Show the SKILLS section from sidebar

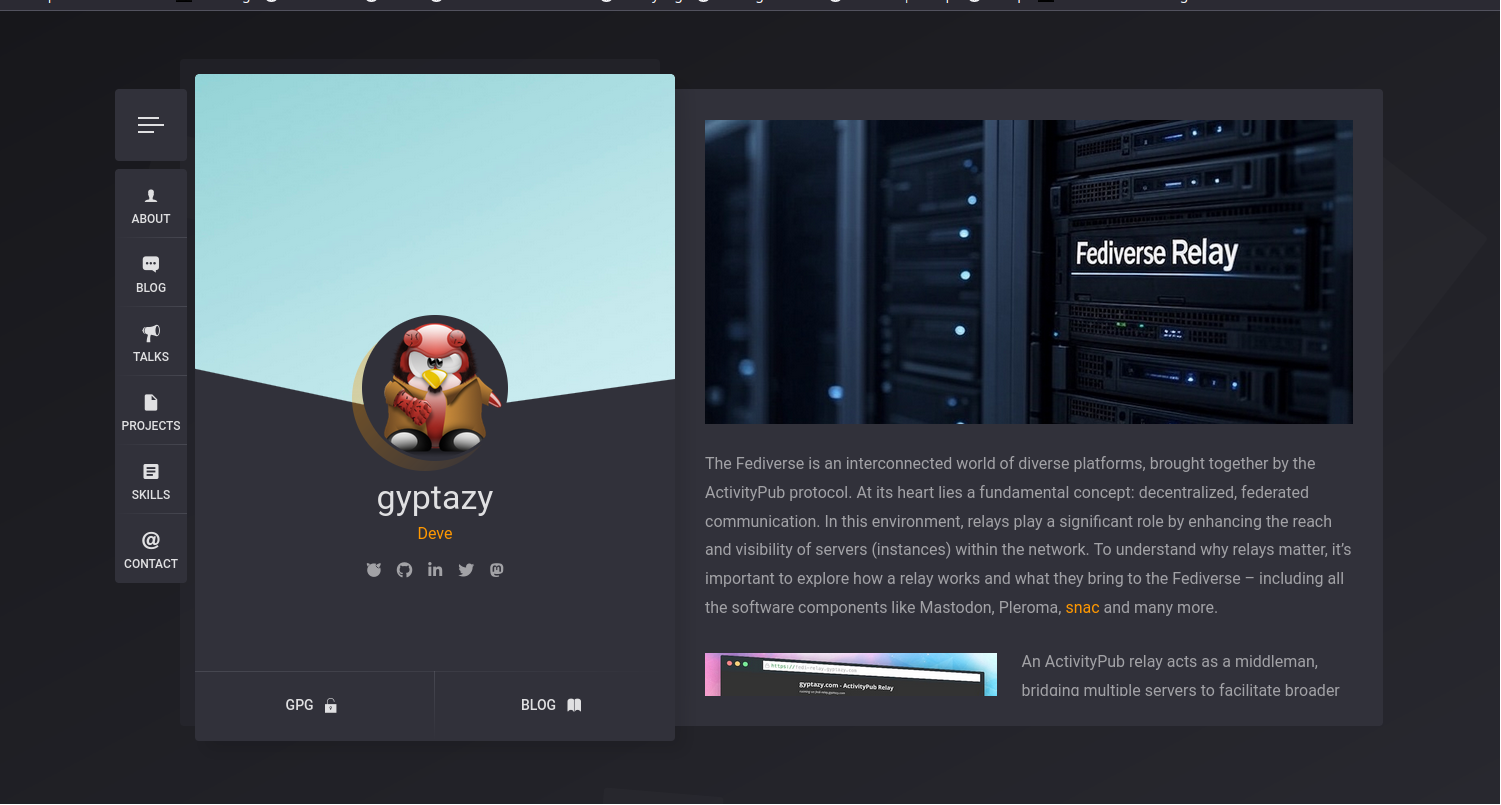(x=151, y=482)
